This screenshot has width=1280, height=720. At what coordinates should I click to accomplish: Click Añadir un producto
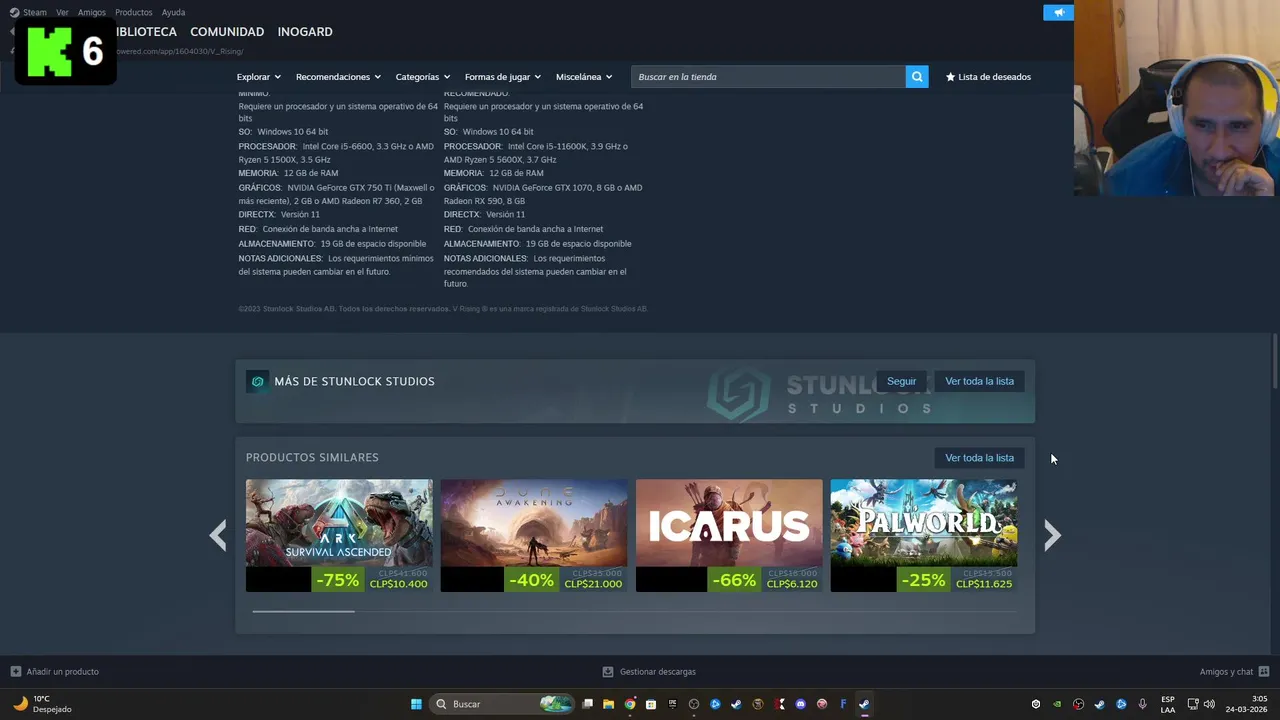[62, 672]
